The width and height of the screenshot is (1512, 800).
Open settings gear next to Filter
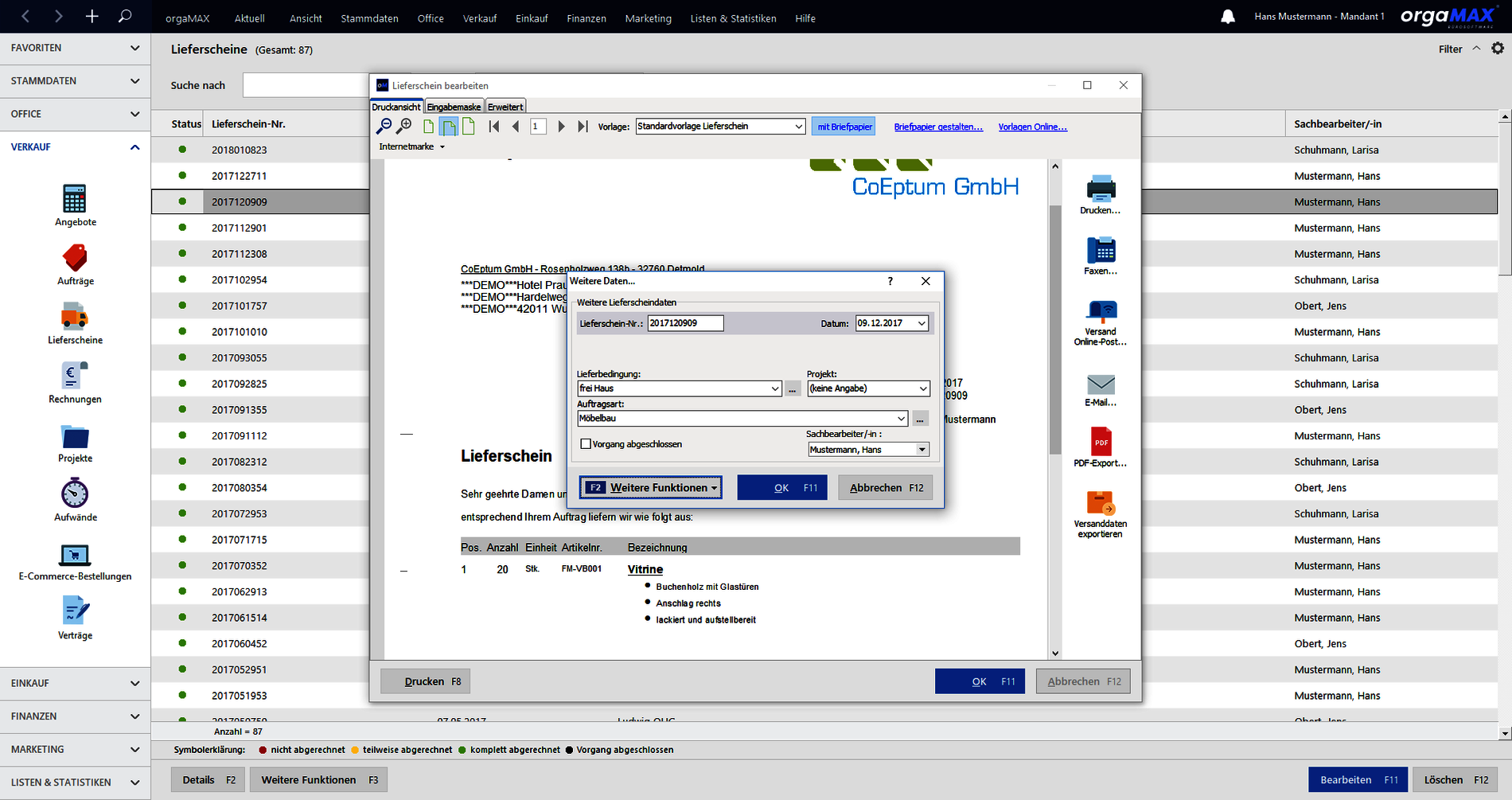[1498, 49]
